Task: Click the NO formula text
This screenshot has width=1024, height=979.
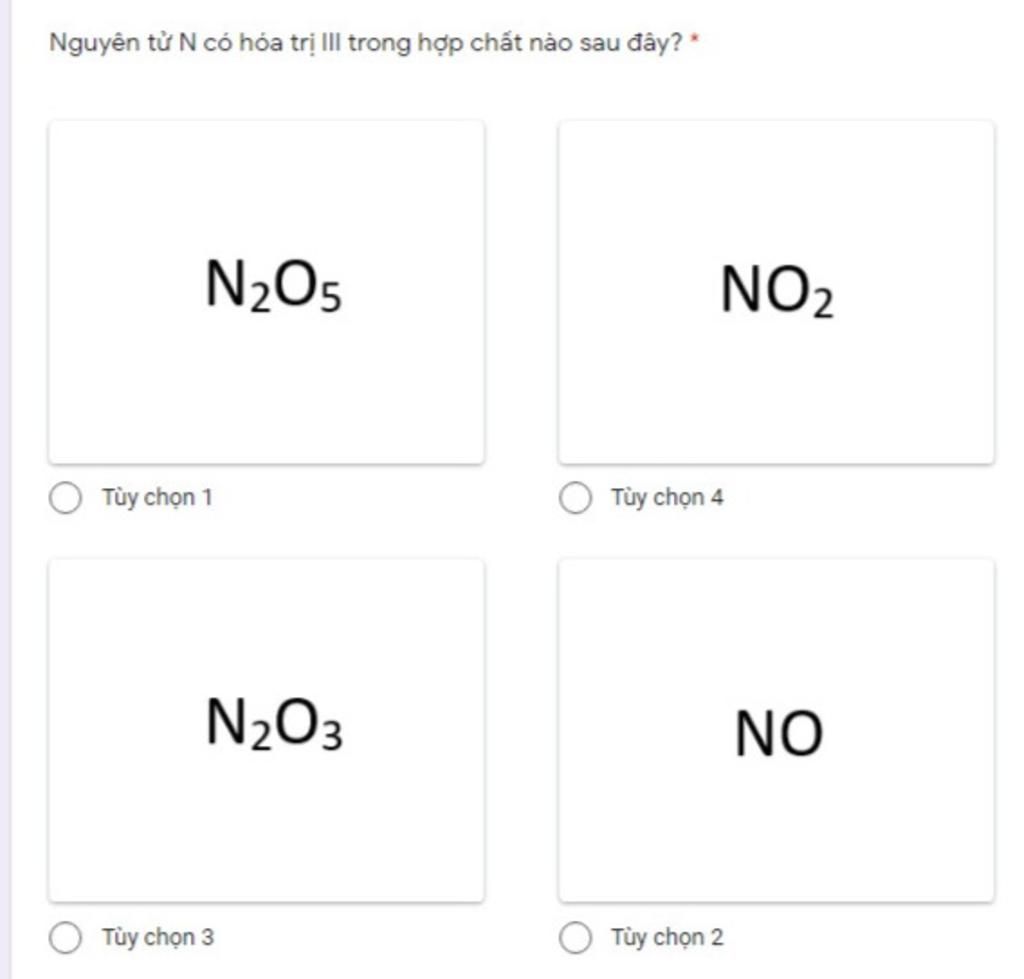Action: point(778,733)
